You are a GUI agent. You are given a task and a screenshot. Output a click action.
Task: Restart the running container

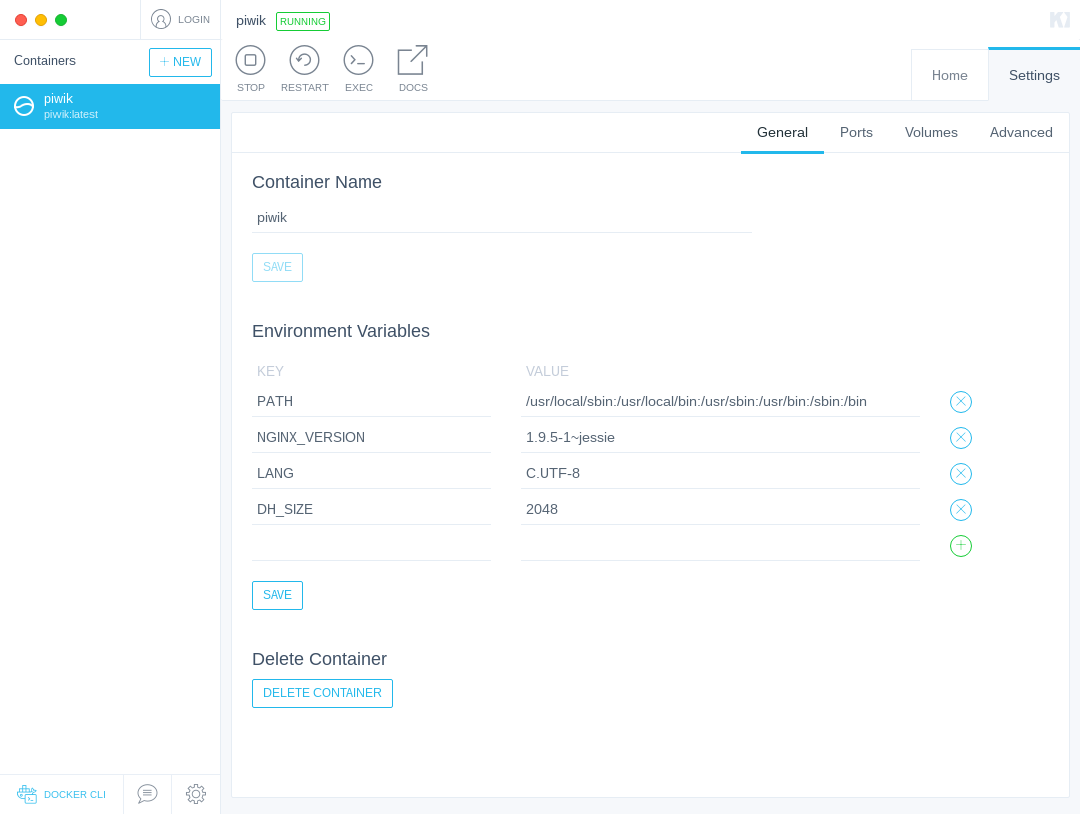(x=304, y=61)
